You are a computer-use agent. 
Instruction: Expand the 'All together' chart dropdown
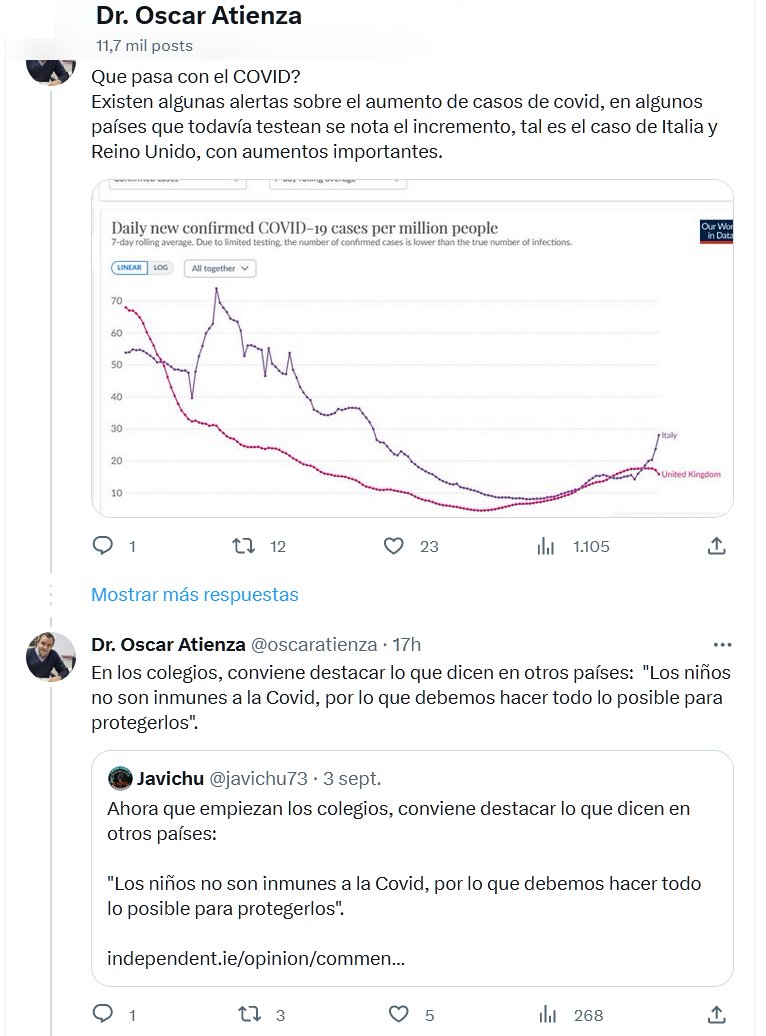click(219, 268)
